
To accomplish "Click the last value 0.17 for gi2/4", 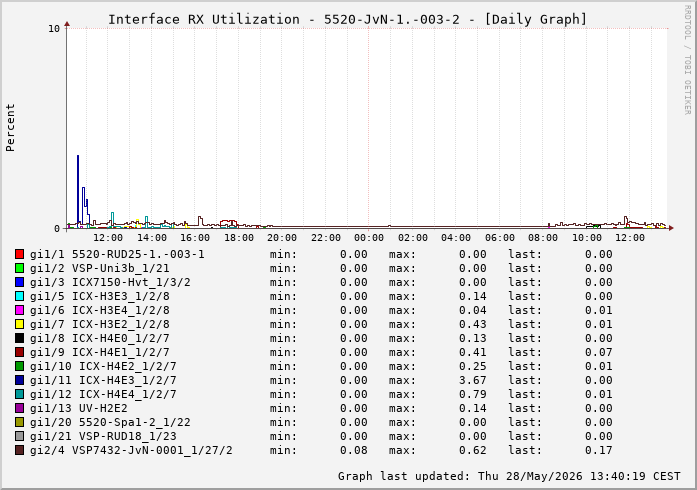I will (x=599, y=450).
